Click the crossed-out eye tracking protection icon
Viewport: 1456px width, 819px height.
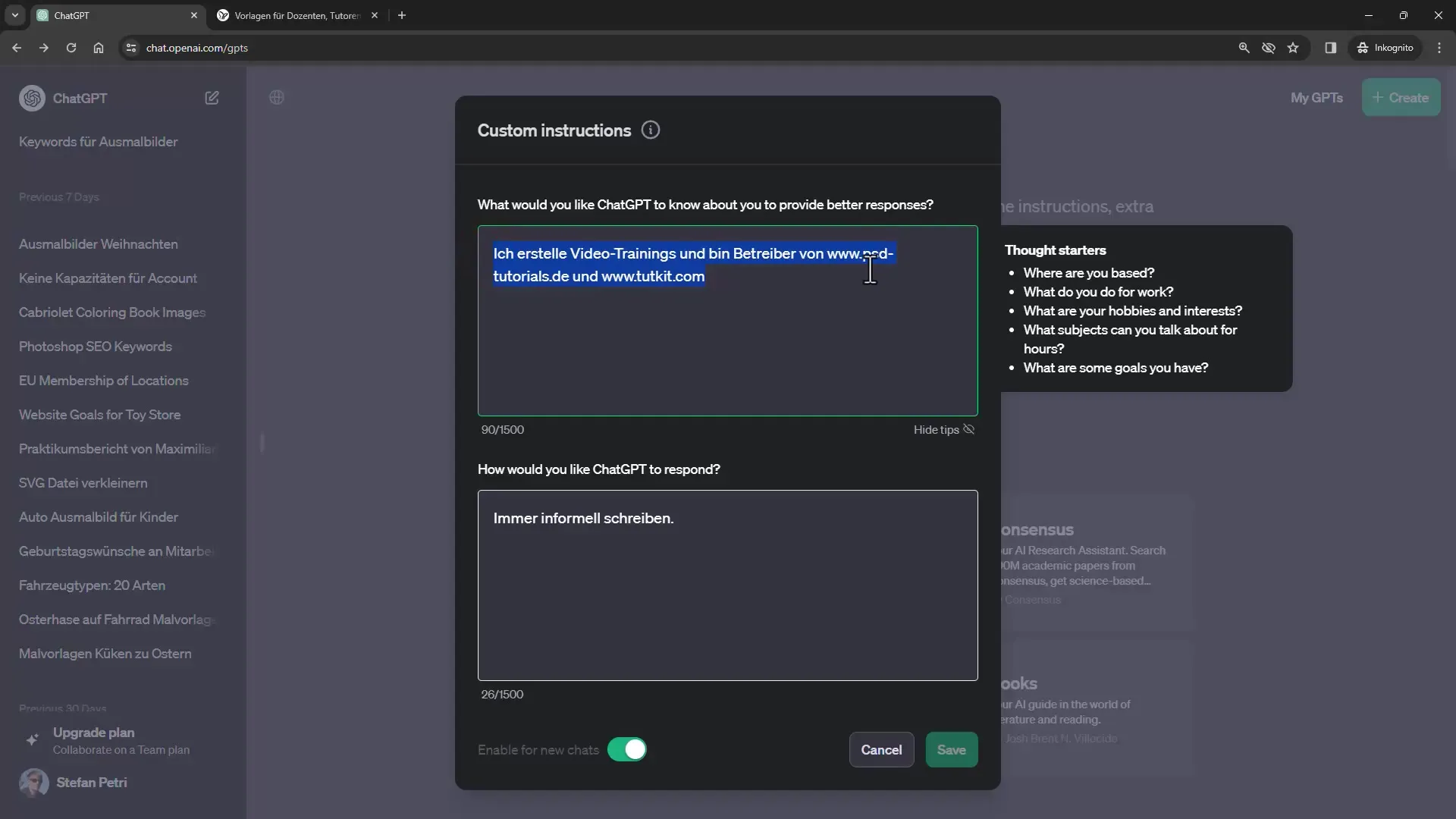tap(1268, 48)
